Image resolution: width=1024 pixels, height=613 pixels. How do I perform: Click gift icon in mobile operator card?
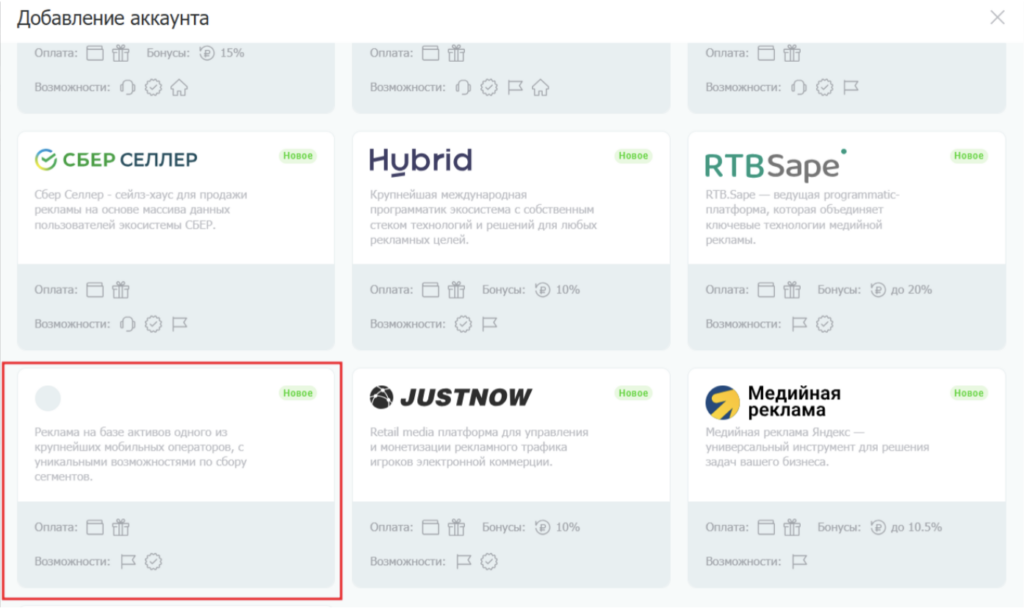click(121, 527)
